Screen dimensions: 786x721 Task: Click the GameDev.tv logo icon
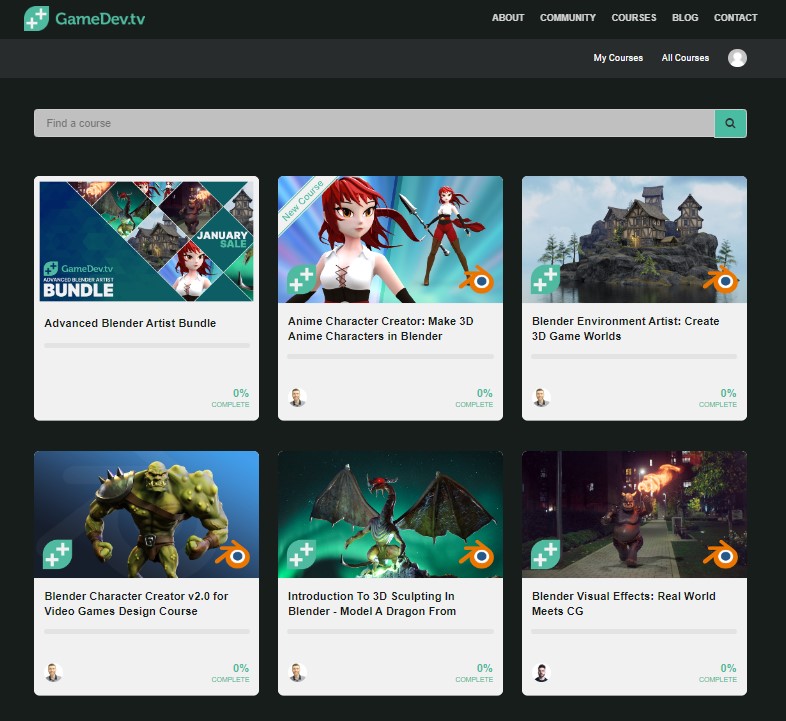click(37, 19)
